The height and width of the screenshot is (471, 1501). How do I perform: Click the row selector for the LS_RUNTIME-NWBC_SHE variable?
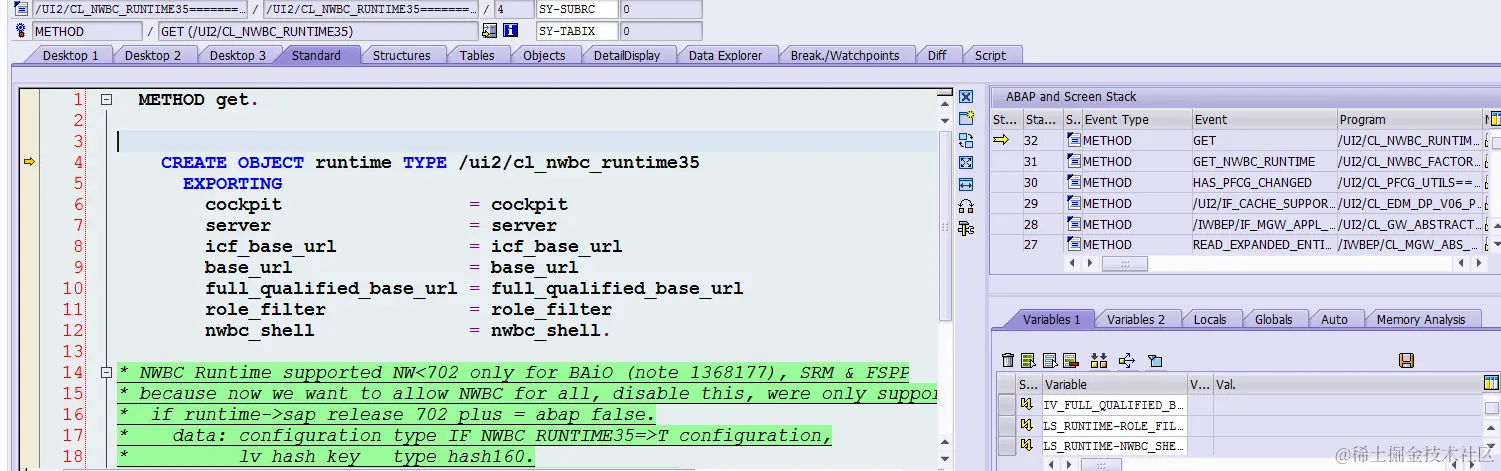tap(1006, 446)
